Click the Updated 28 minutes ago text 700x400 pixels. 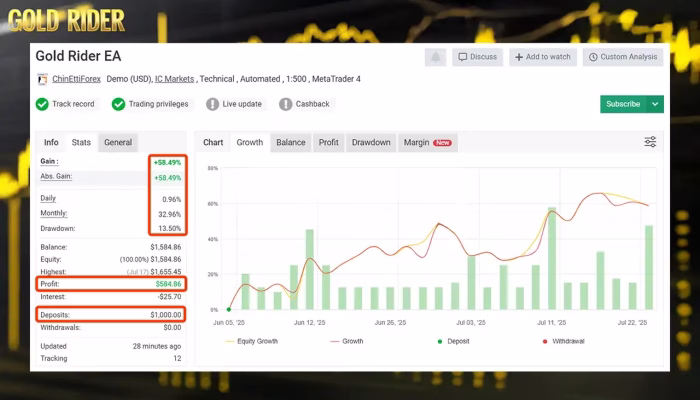[x=157, y=346]
